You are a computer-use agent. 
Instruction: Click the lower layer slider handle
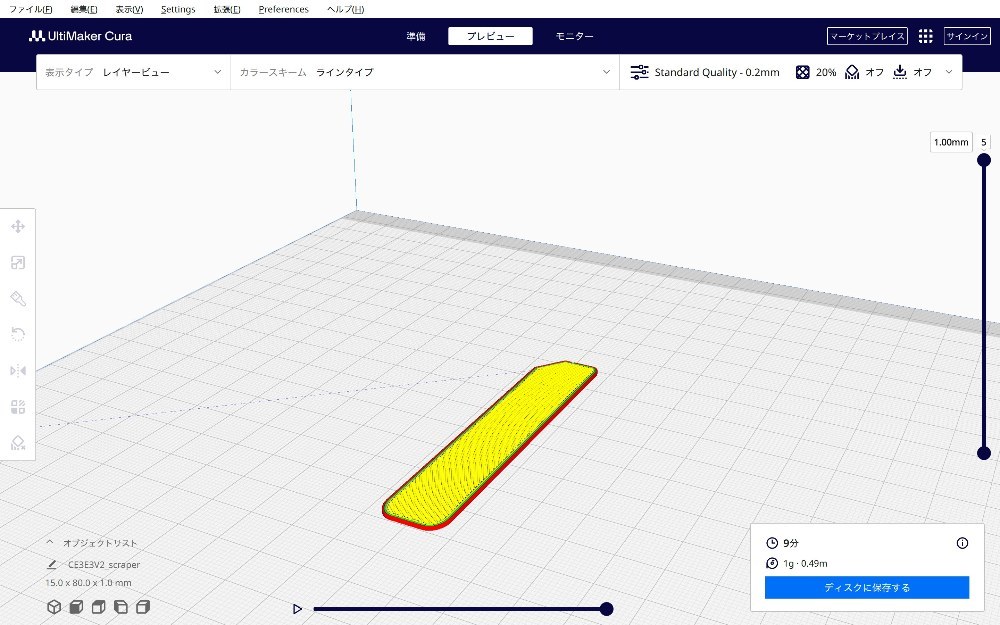click(x=983, y=453)
